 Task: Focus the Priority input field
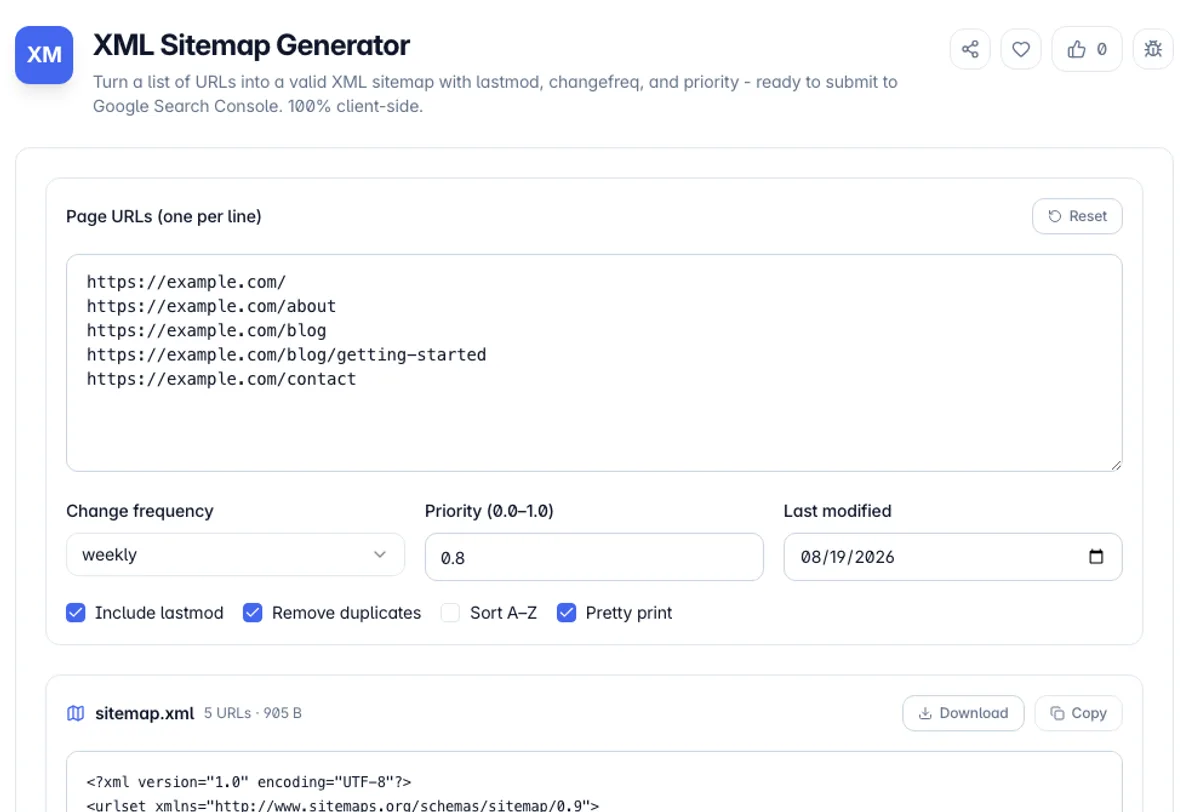[x=594, y=557]
